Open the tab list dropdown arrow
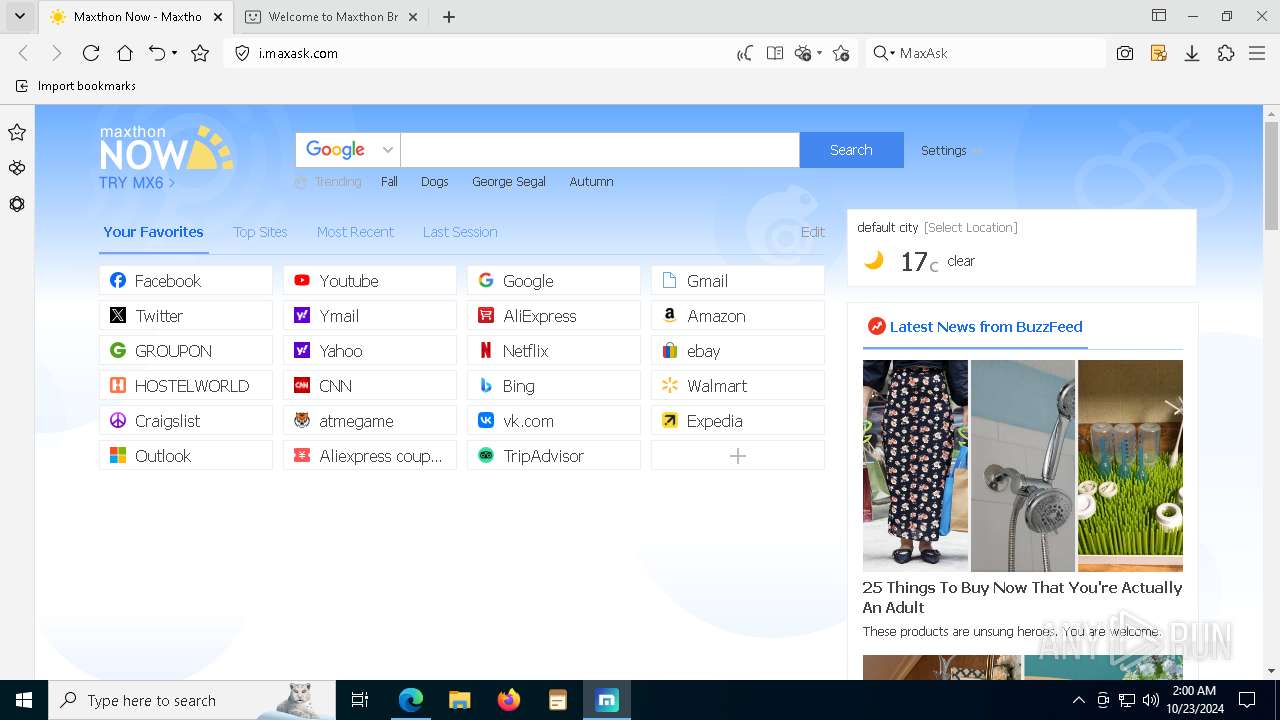1280x720 pixels. coord(19,16)
